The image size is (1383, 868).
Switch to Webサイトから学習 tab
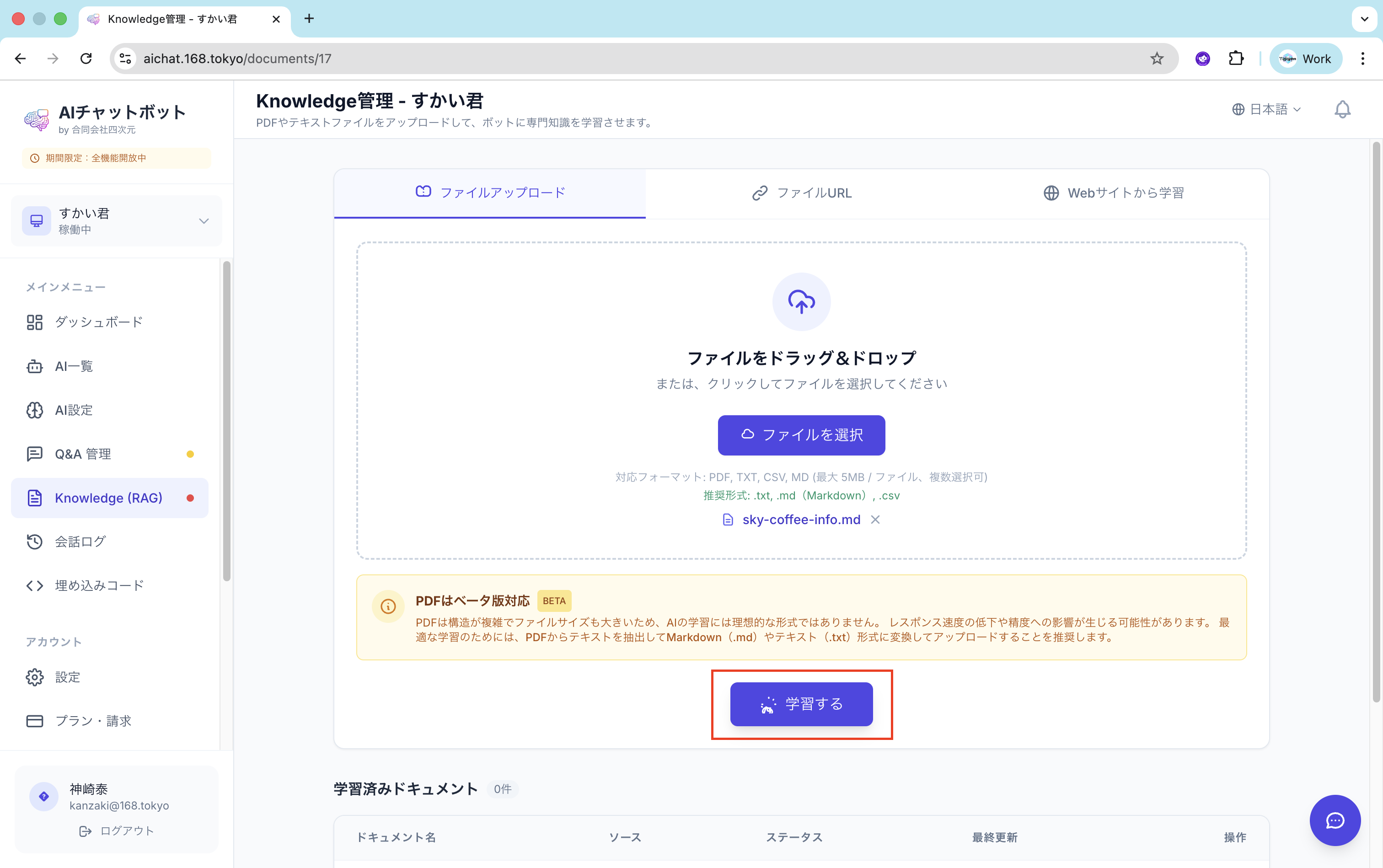pyautogui.click(x=1113, y=193)
